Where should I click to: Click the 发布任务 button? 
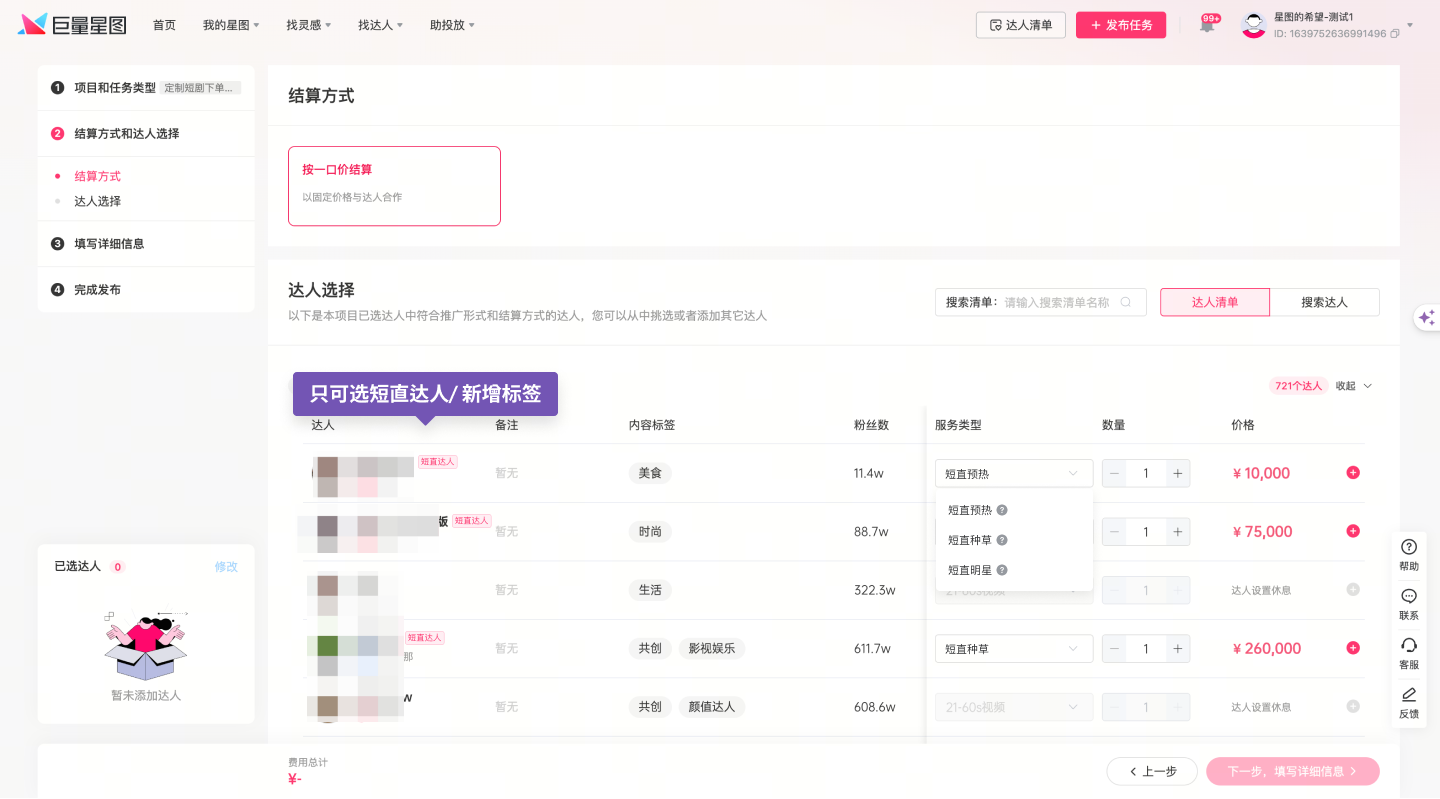[1120, 25]
